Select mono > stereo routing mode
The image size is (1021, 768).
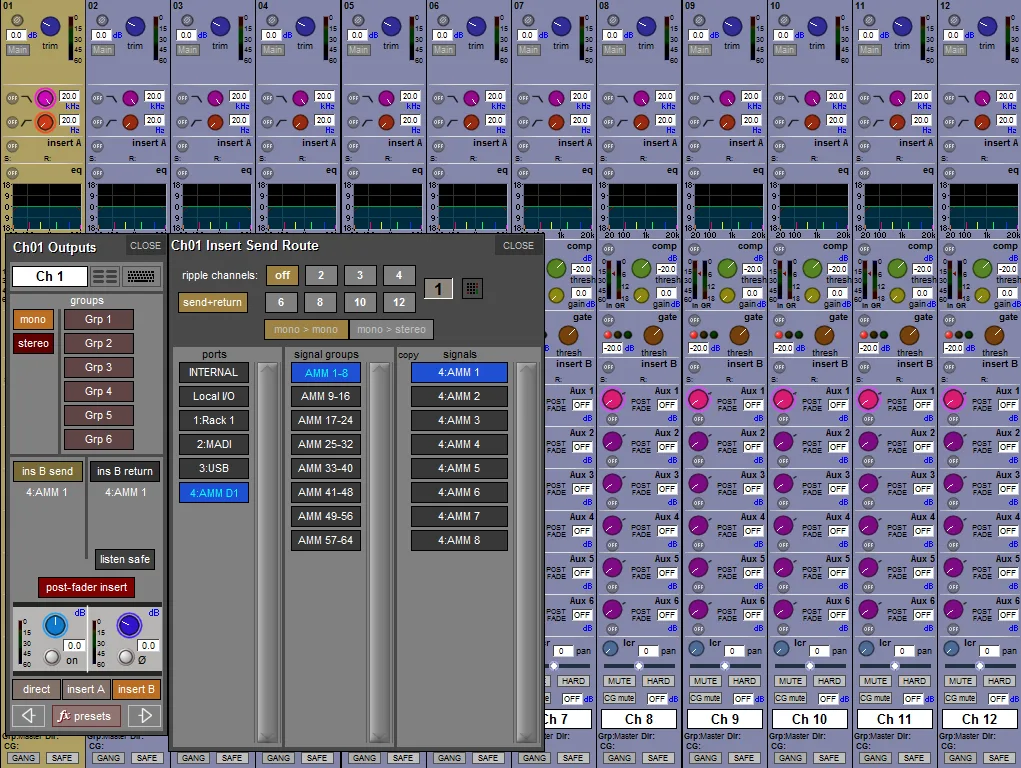coord(391,330)
